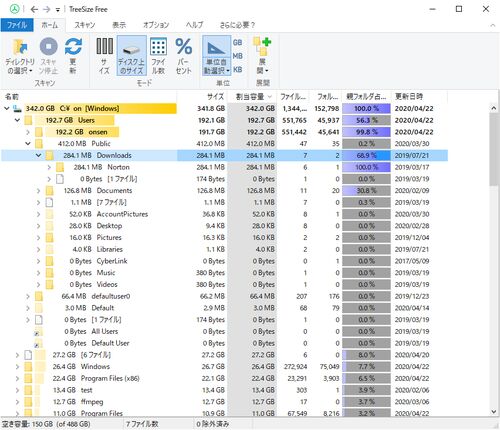The image size is (500, 430).
Task: Set unit to MB
Action: [x=237, y=56]
